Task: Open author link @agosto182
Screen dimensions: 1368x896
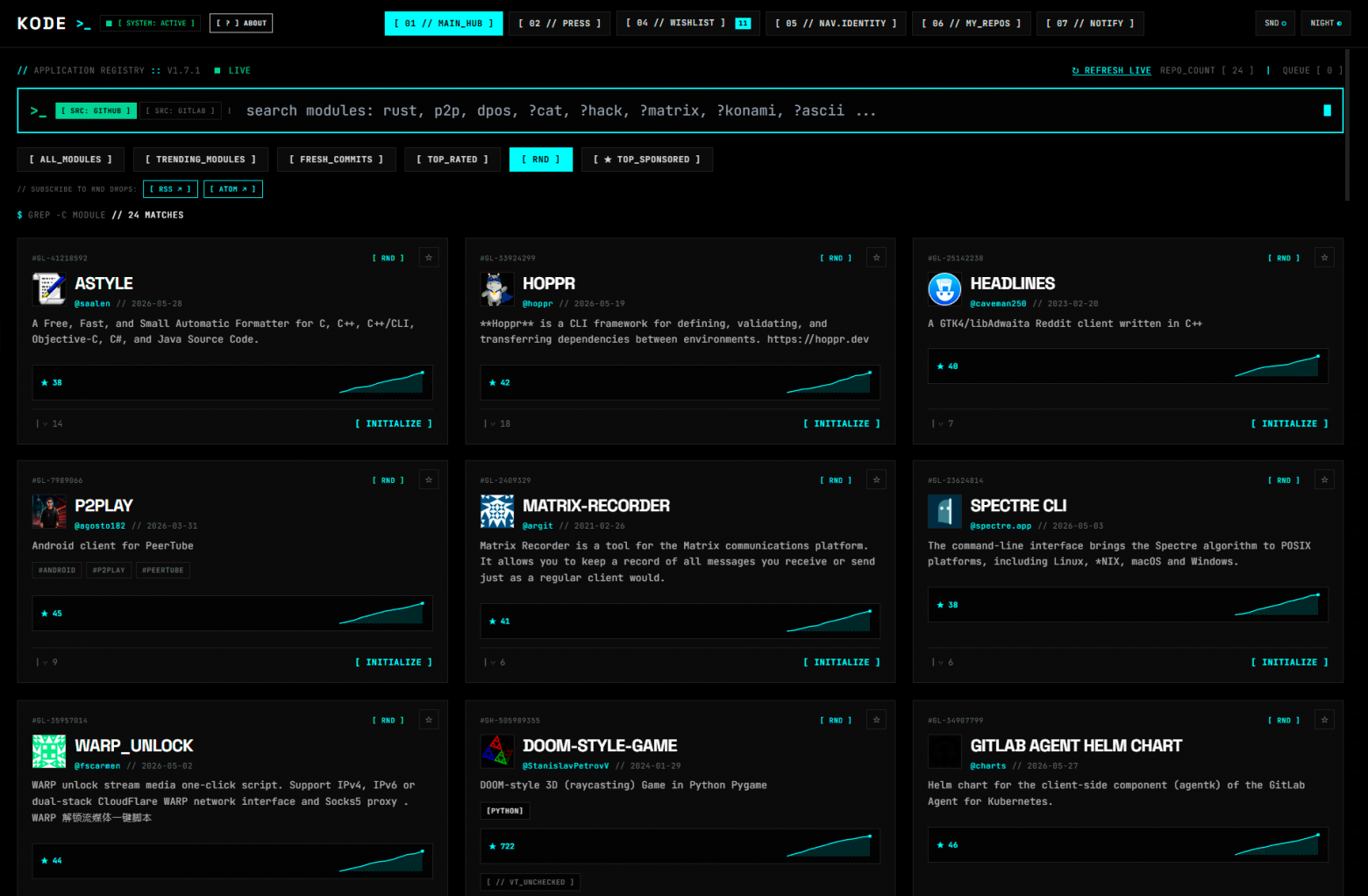Action: tap(100, 526)
